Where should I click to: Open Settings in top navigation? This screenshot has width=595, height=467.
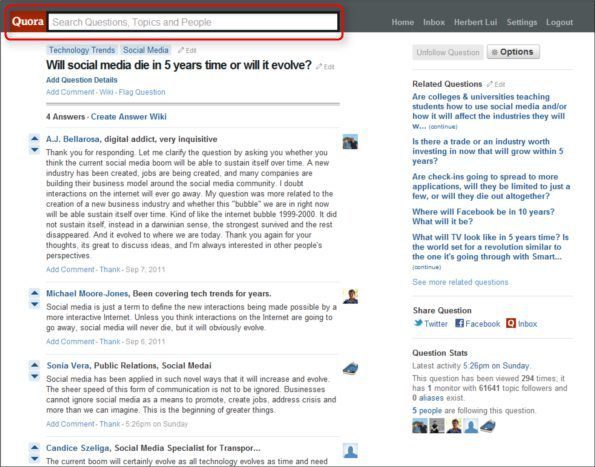[x=522, y=22]
